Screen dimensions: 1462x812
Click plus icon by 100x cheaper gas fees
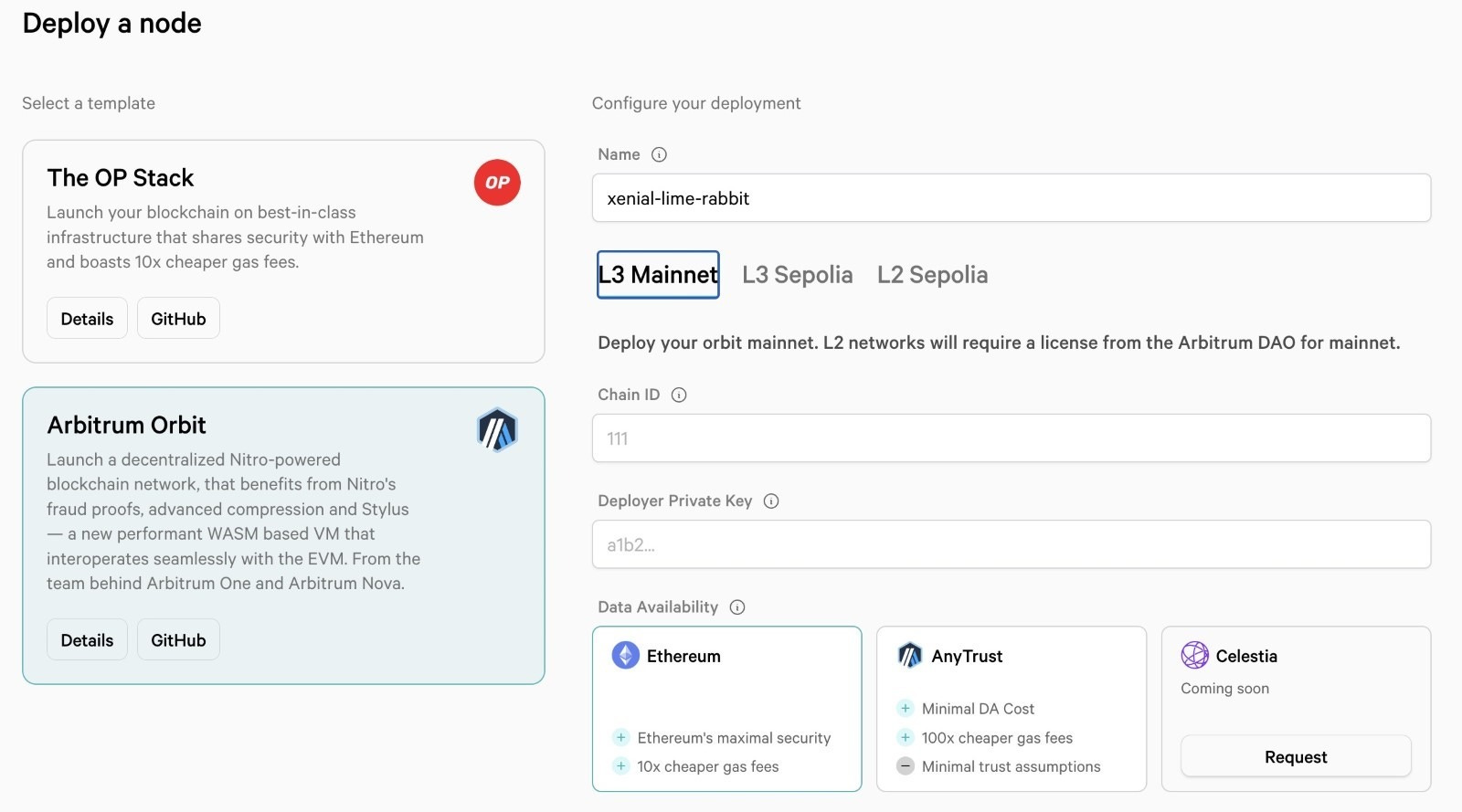(906, 738)
